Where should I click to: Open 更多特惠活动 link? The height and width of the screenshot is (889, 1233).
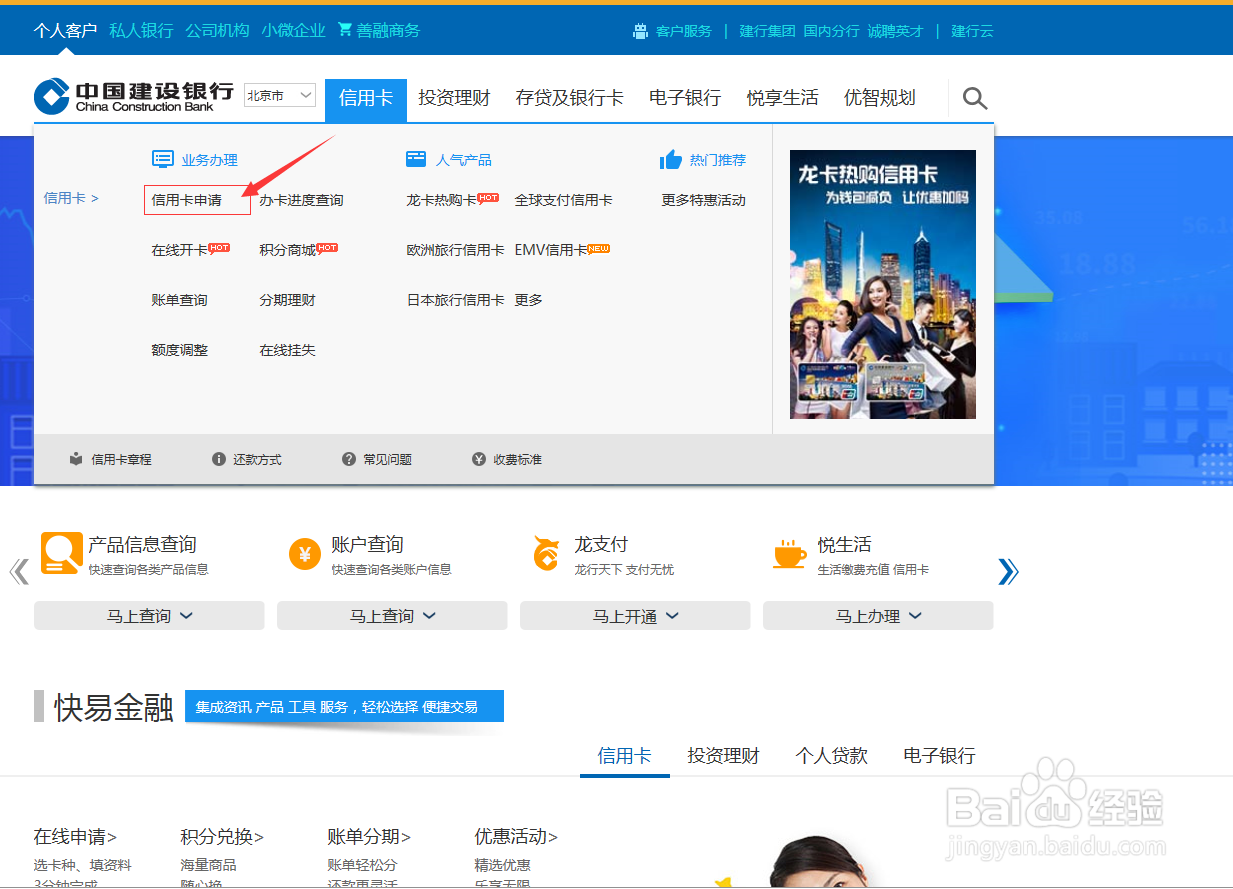tap(704, 200)
